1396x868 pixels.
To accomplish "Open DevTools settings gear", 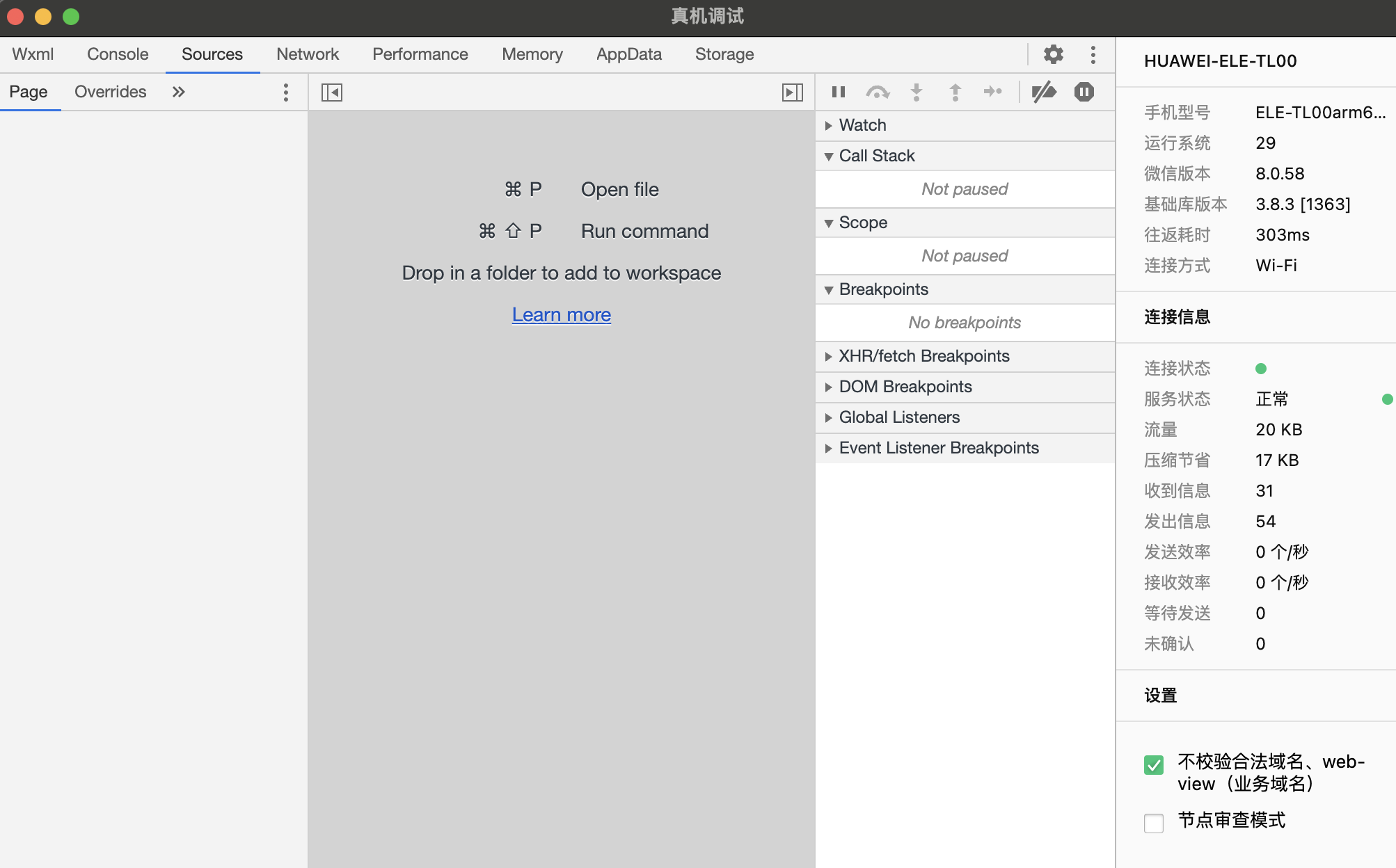I will 1054,54.
